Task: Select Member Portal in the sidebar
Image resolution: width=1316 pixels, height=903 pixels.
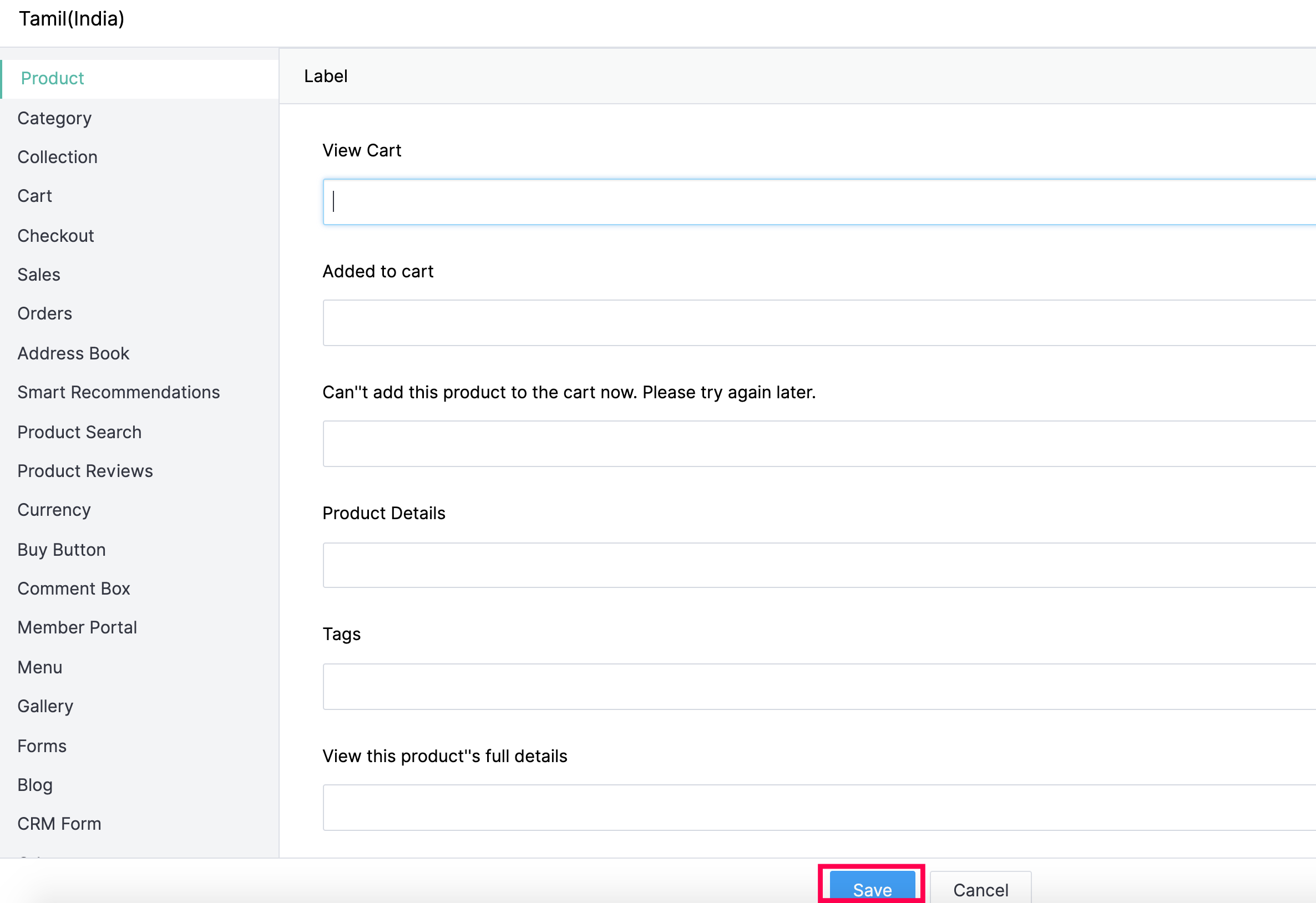Action: 77,627
